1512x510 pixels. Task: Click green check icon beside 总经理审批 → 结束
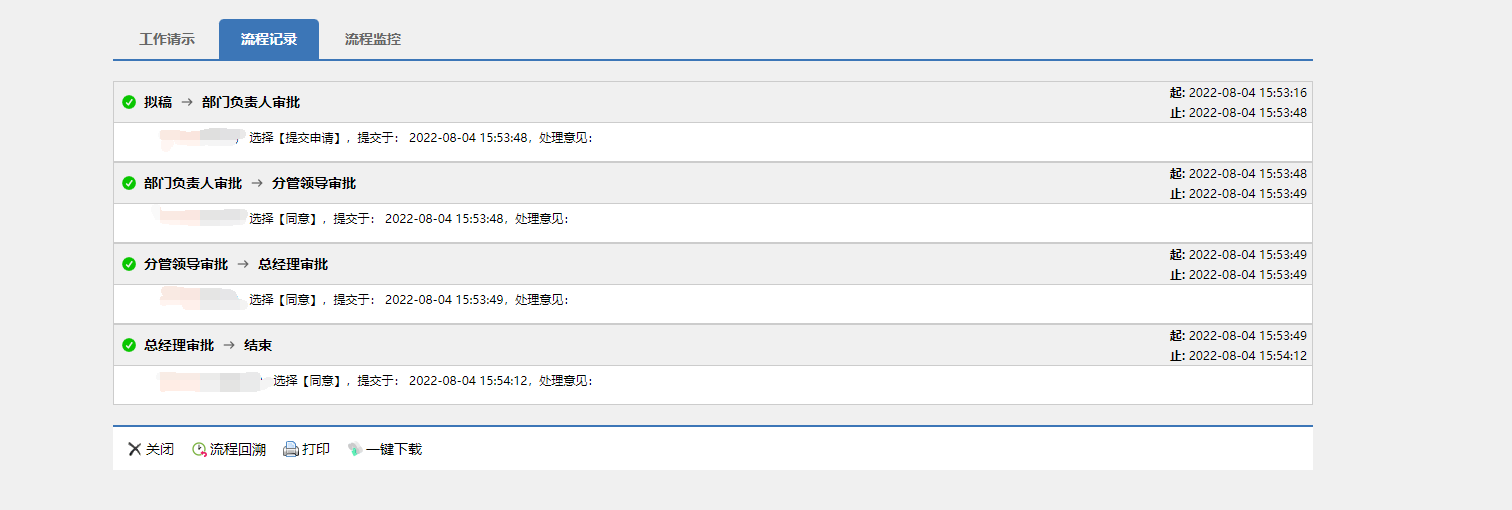[x=129, y=345]
